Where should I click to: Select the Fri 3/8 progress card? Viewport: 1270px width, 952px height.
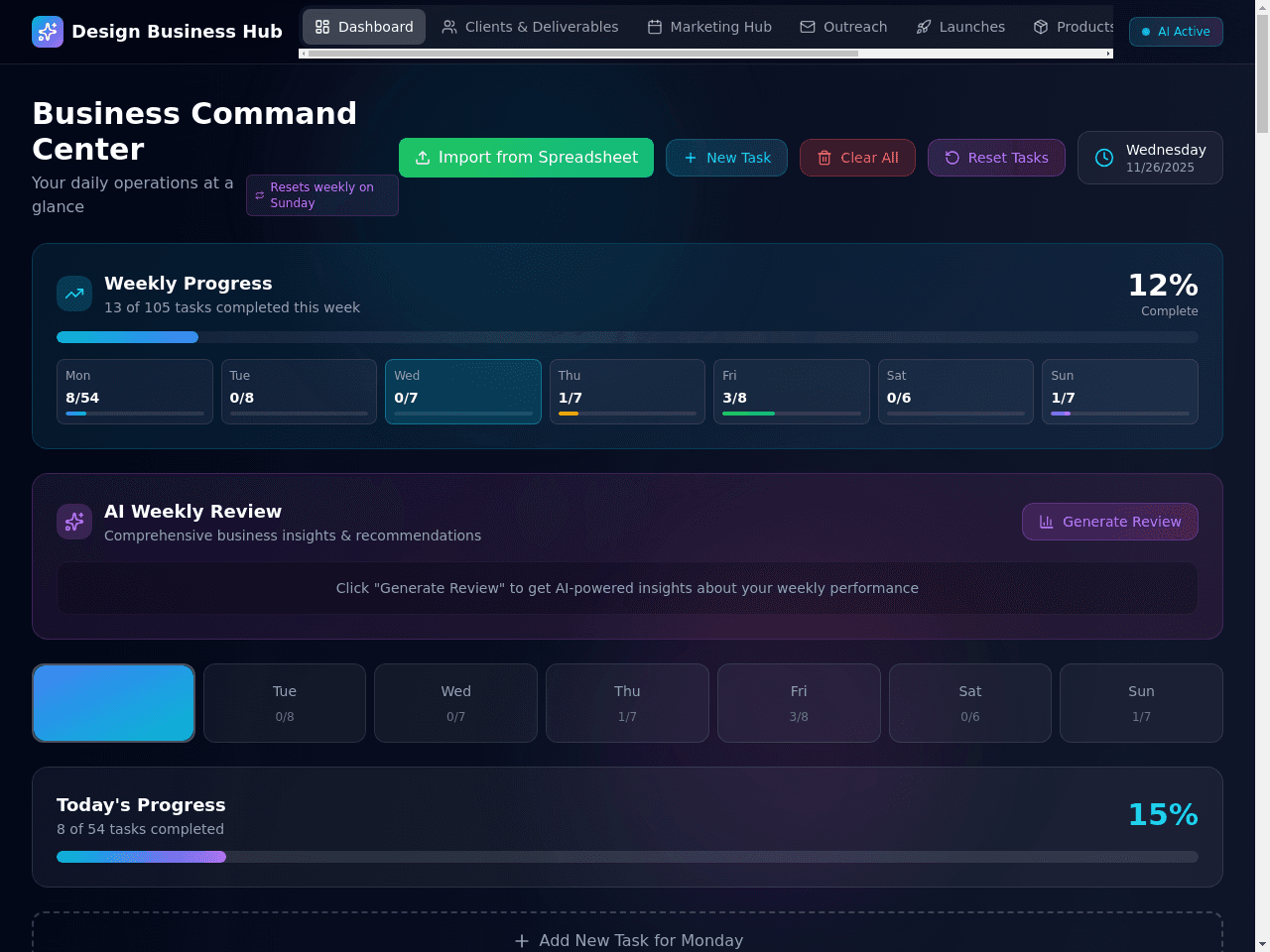coord(792,392)
